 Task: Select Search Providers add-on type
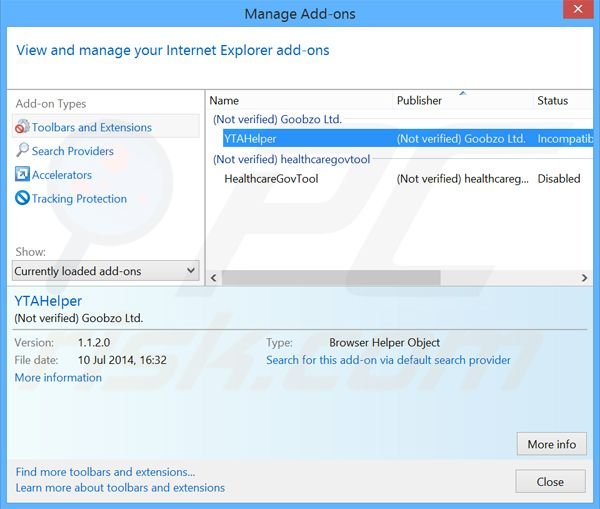point(72,151)
